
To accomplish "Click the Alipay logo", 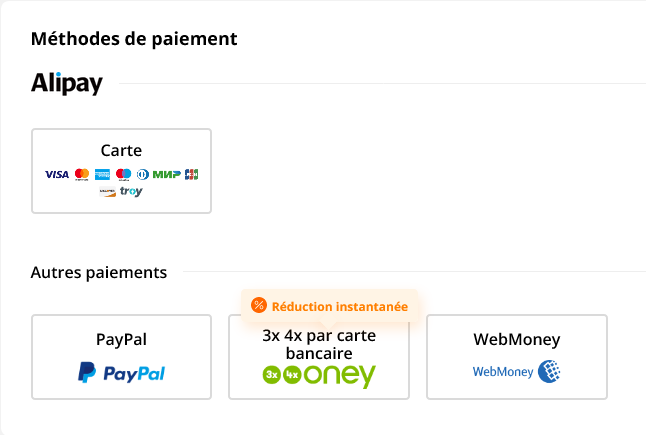I will (67, 83).
